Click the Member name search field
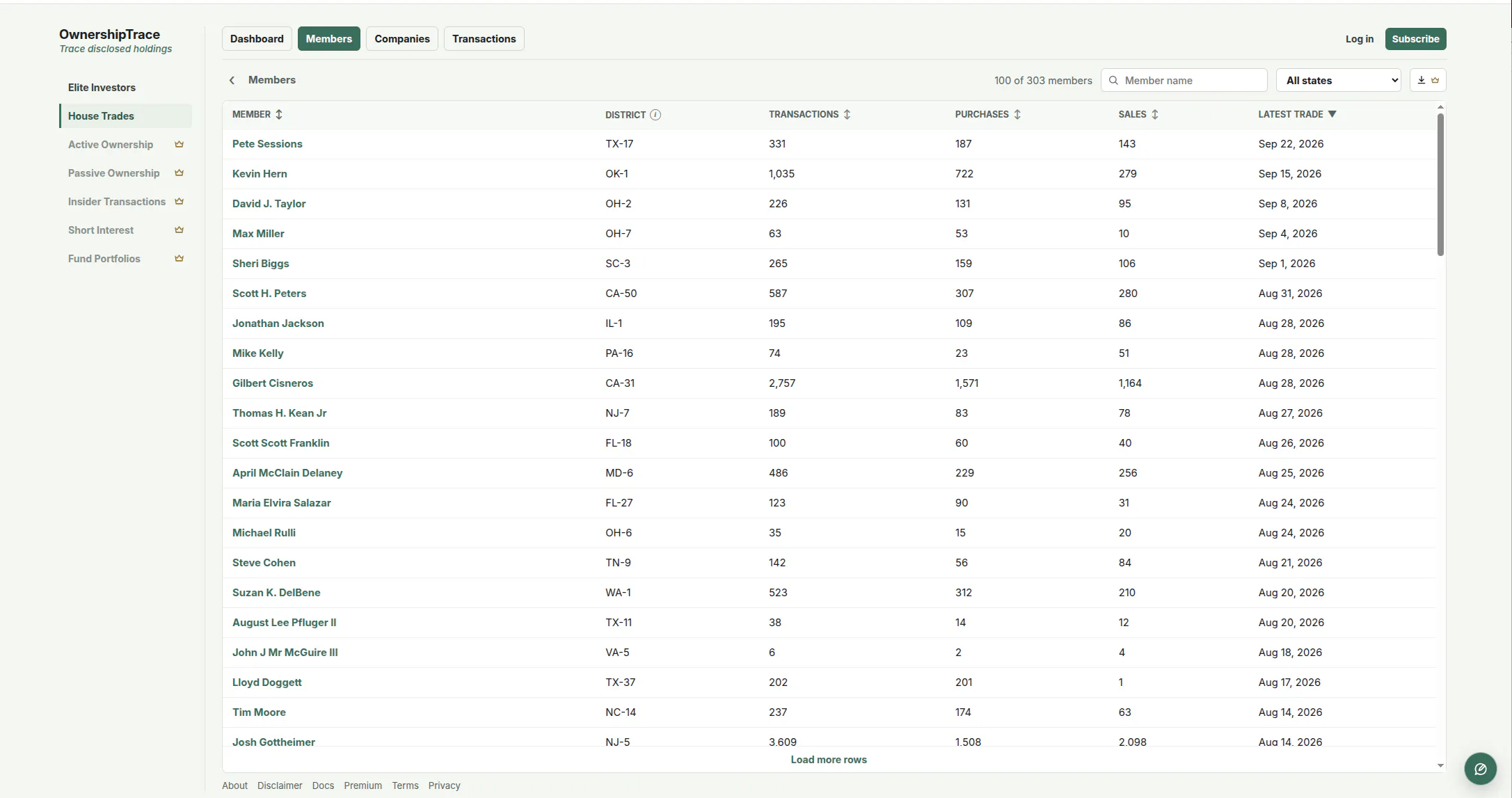 [x=1184, y=80]
